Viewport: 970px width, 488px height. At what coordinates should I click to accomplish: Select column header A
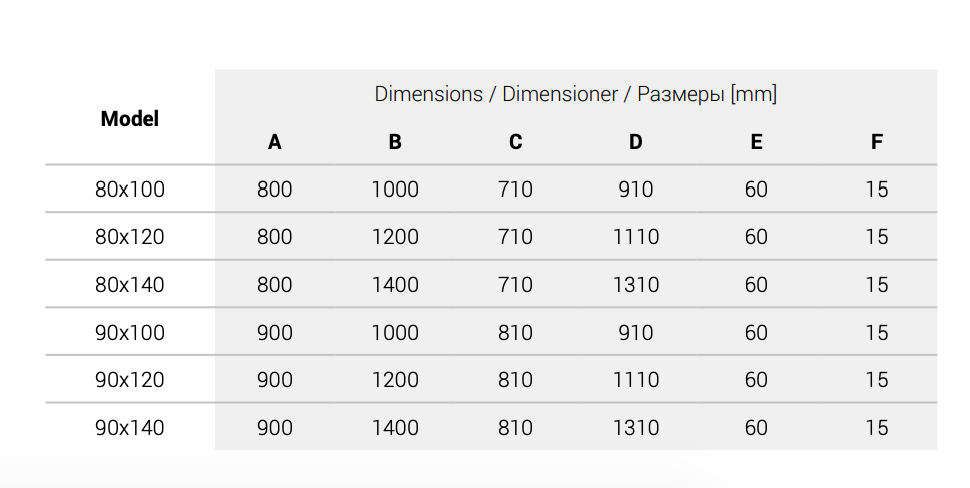(x=274, y=142)
